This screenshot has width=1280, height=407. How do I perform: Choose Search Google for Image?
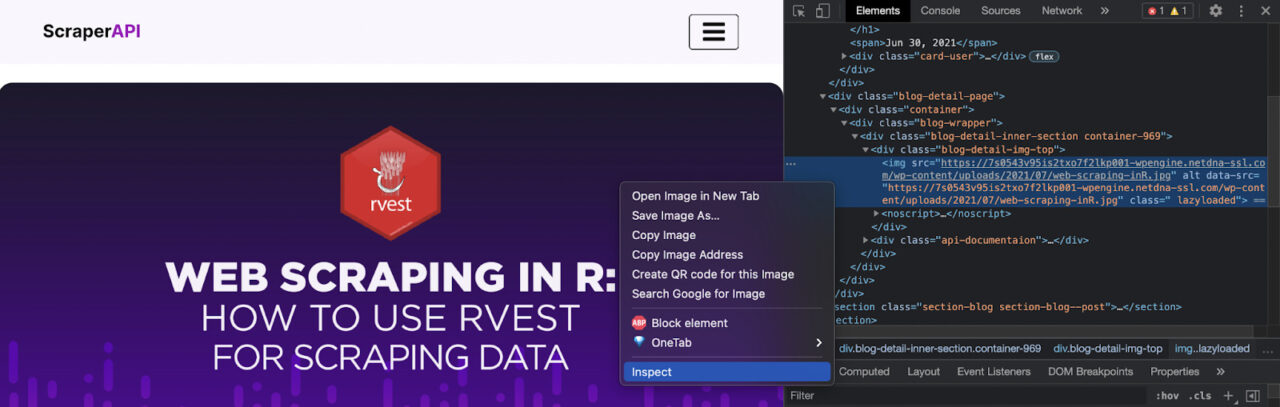(698, 294)
